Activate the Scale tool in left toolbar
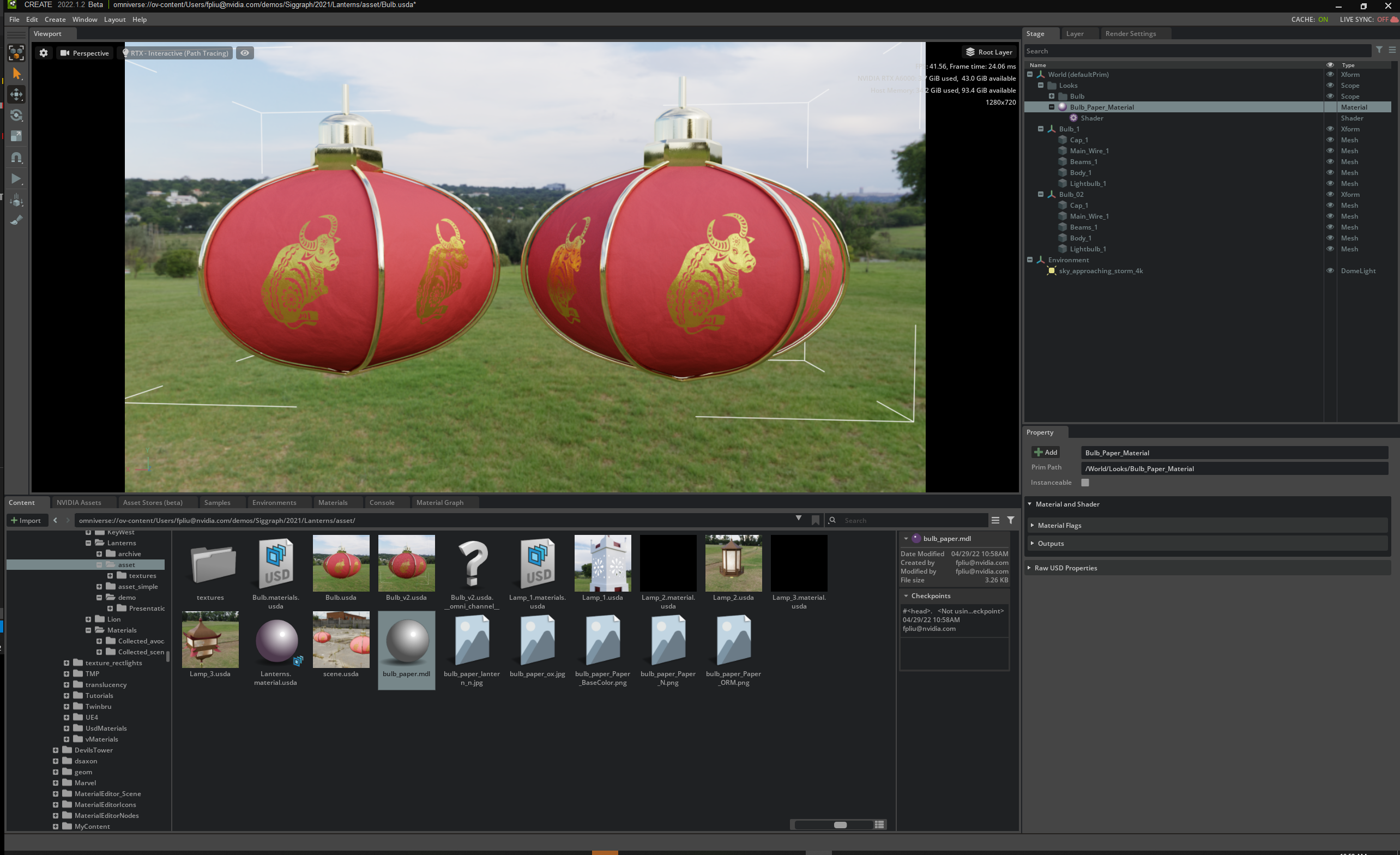The image size is (1400, 855). pos(16,136)
